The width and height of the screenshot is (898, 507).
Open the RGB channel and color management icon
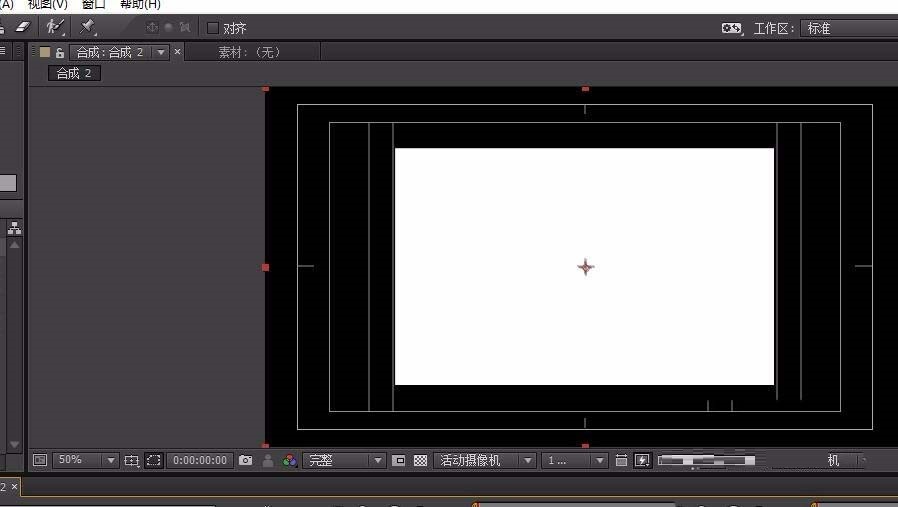[290, 461]
